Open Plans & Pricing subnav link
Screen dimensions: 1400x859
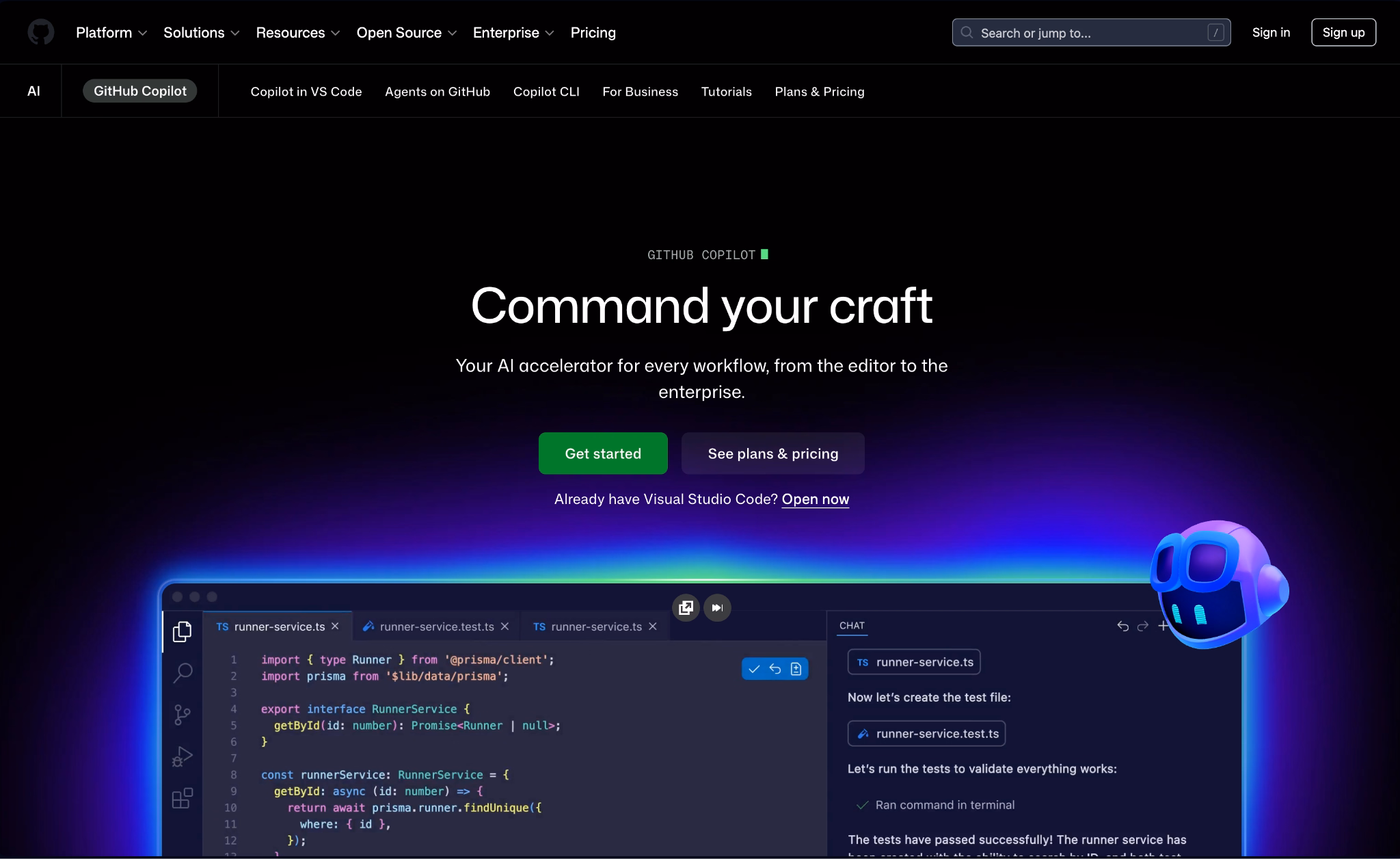tap(819, 92)
